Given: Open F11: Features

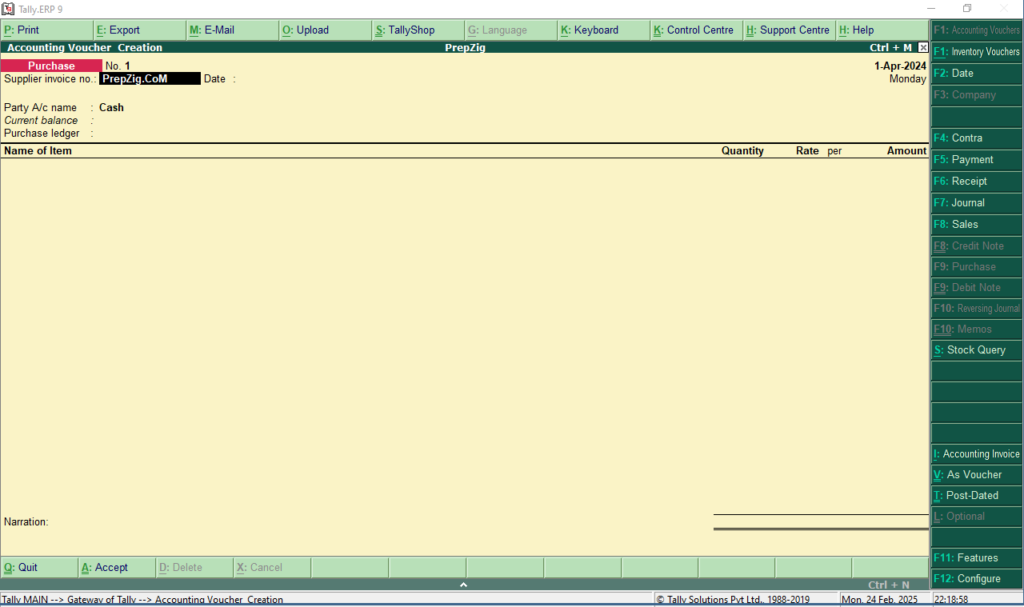Looking at the screenshot, I should click(x=976, y=558).
